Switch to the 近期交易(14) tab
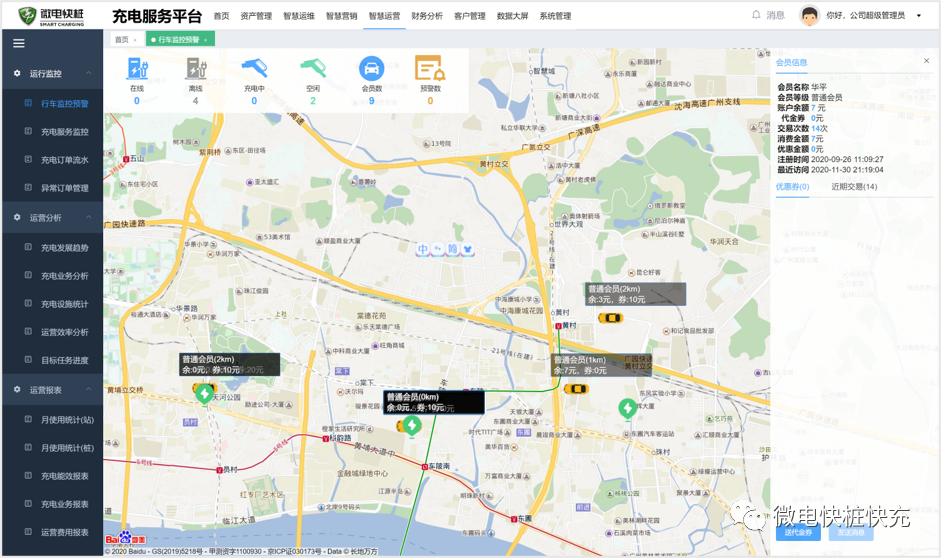Viewport: 941px width, 558px height. [x=854, y=187]
